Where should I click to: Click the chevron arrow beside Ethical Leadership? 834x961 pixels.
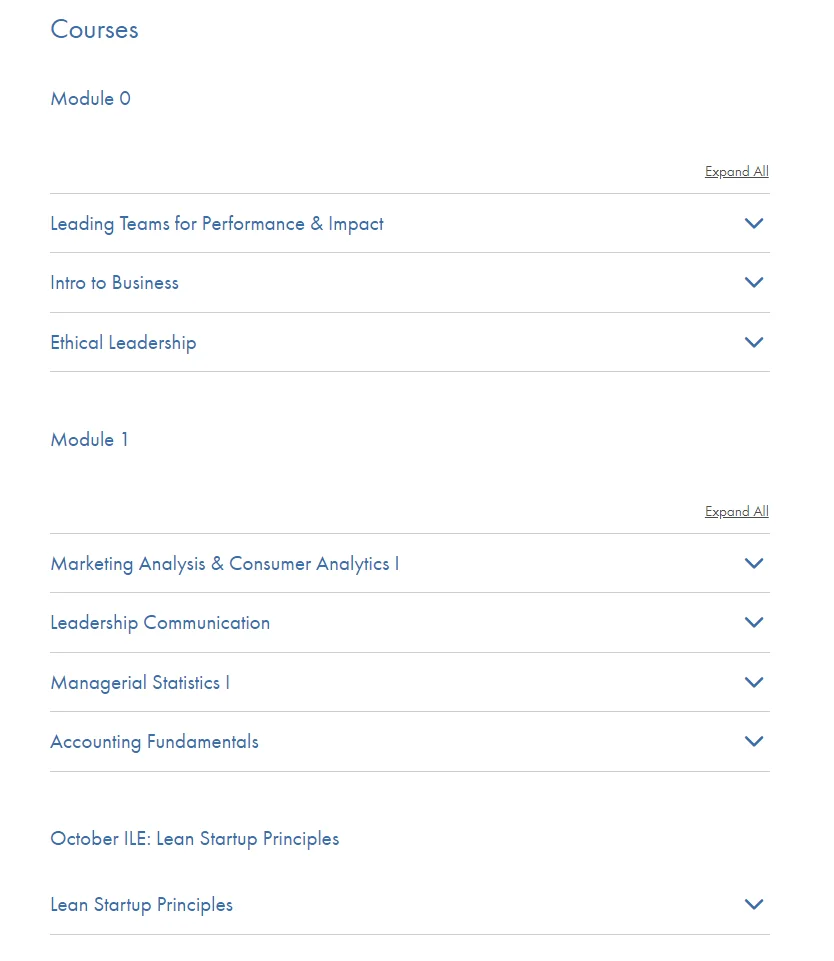(x=754, y=342)
